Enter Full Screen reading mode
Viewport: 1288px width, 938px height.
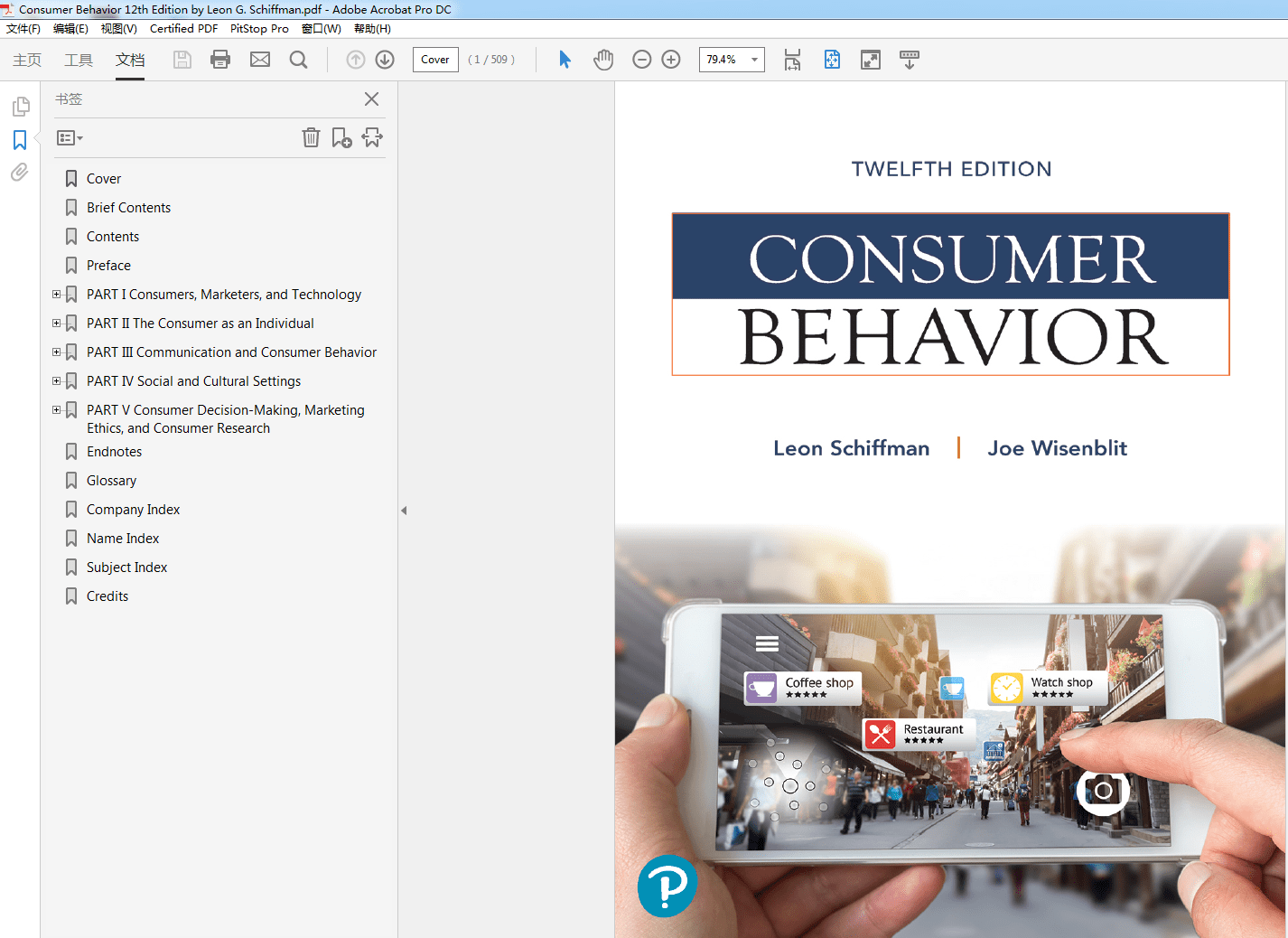pos(870,60)
